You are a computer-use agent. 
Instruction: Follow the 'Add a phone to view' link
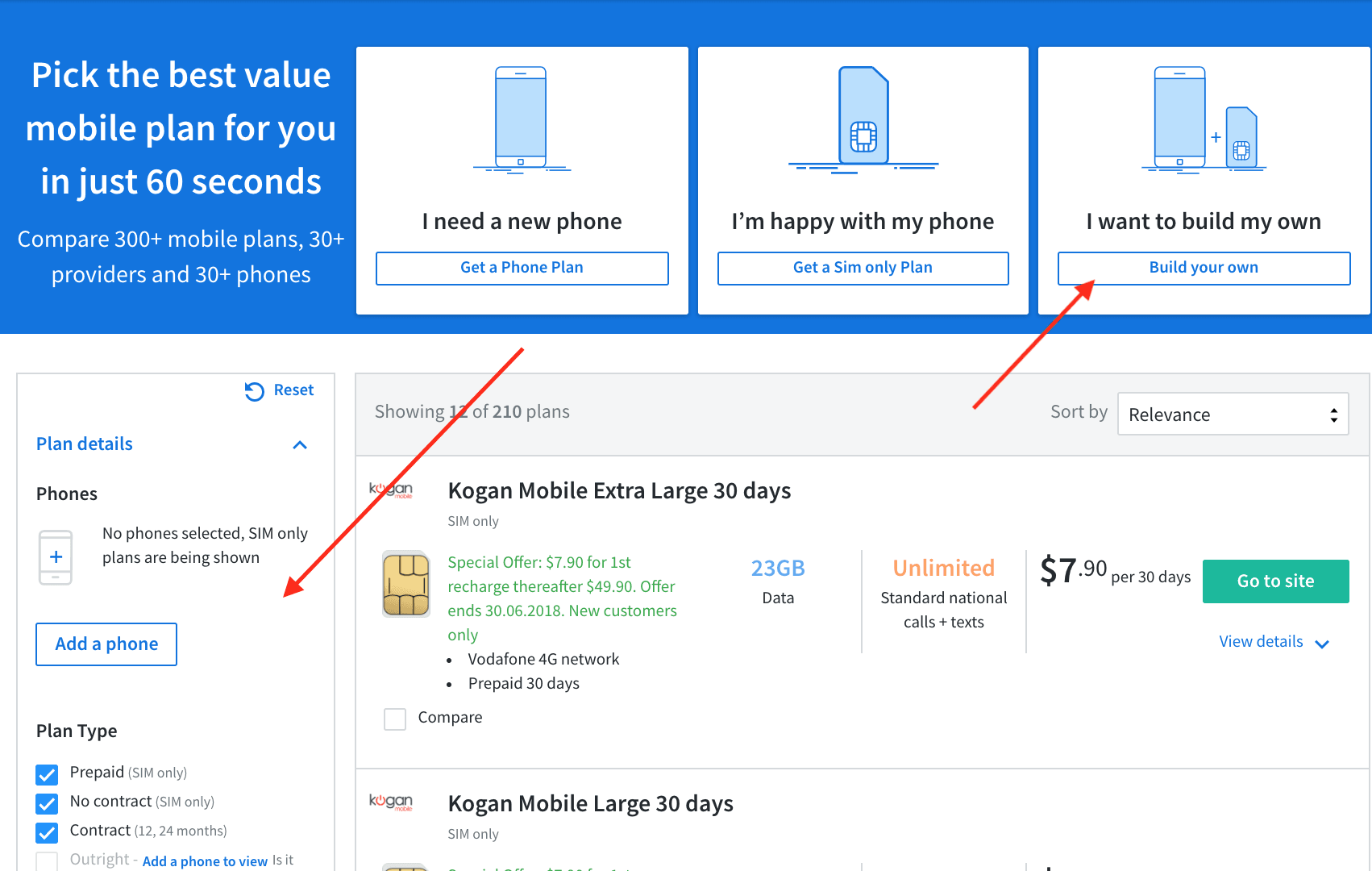pyautogui.click(x=205, y=861)
